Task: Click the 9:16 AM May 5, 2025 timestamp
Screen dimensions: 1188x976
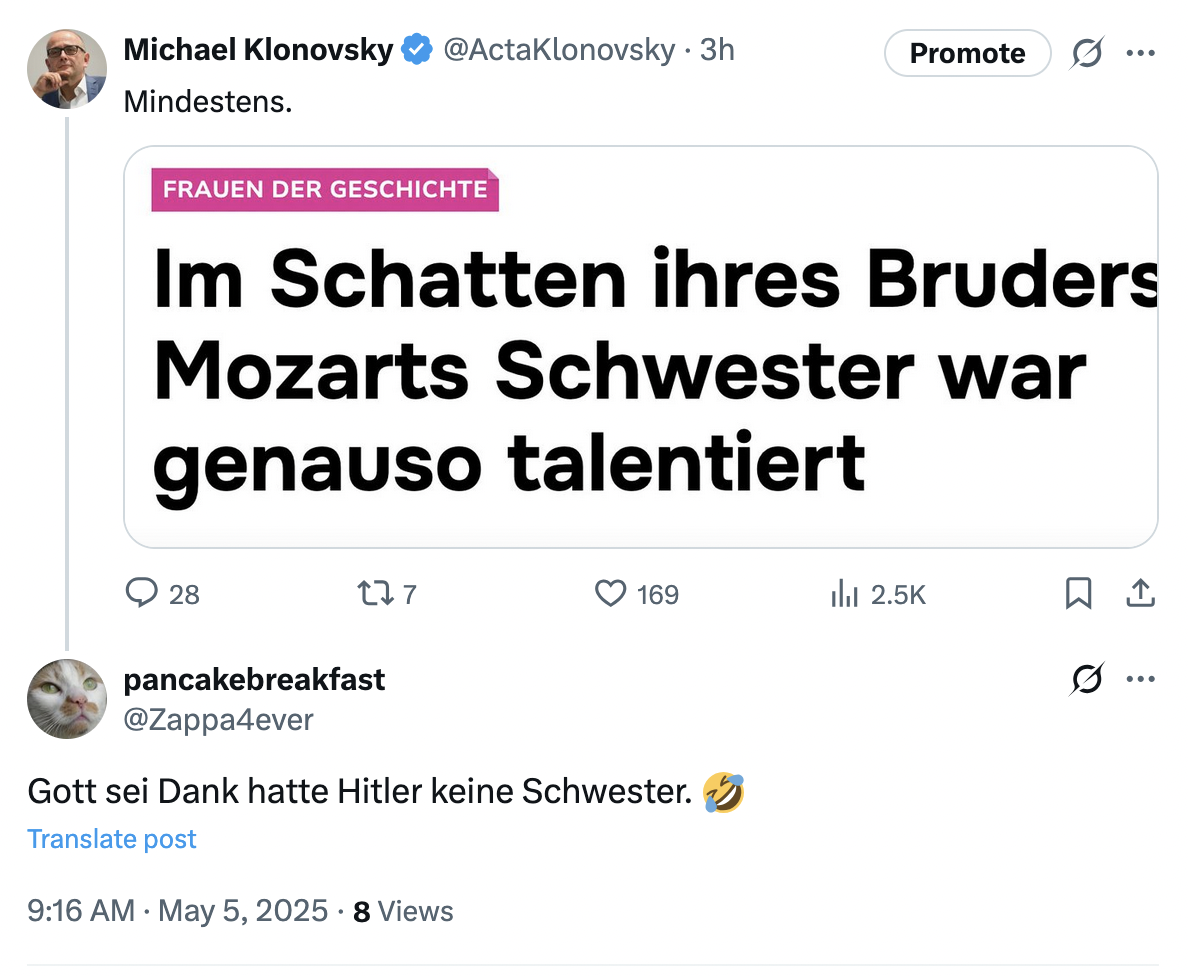Action: (178, 911)
